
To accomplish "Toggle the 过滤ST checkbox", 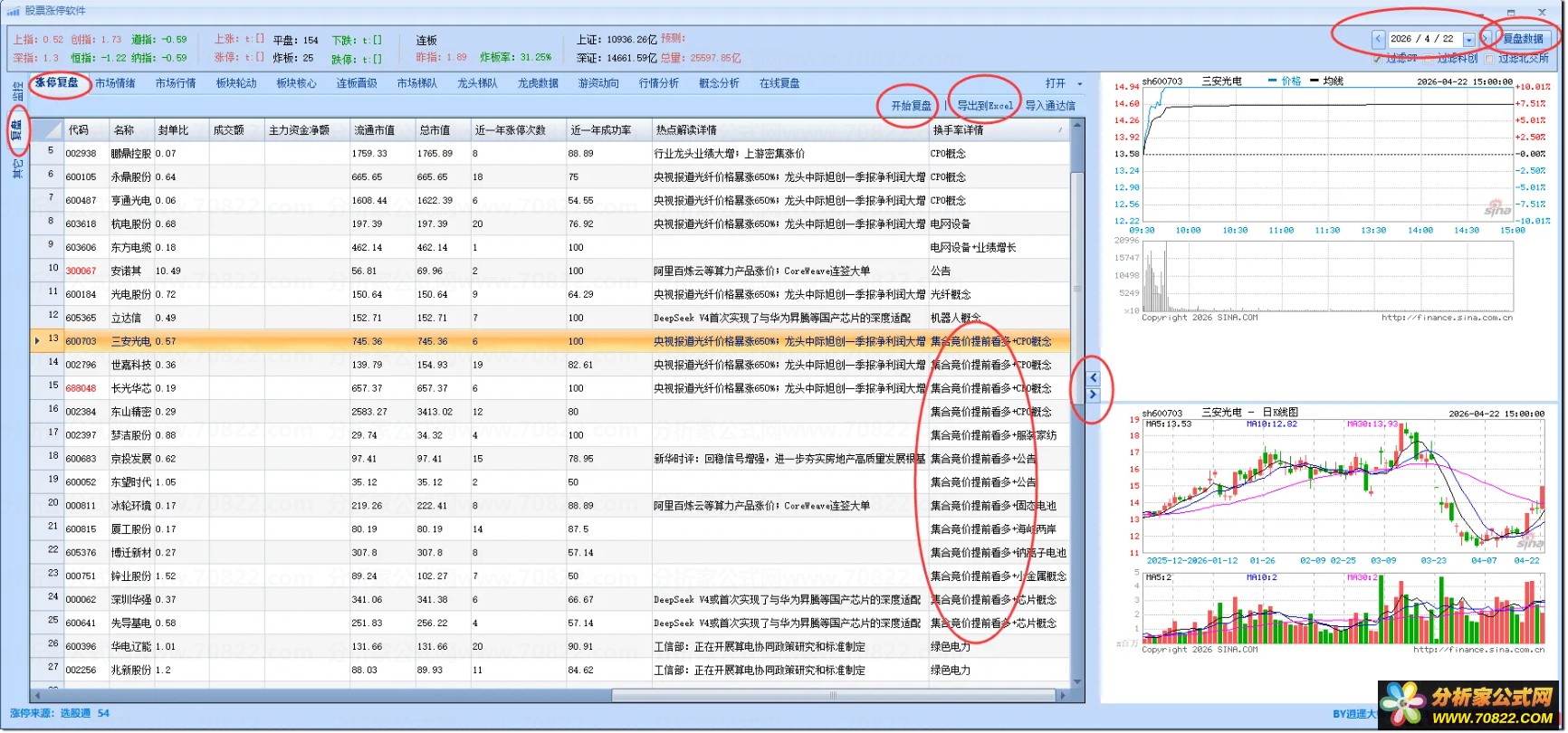I will click(x=1378, y=59).
